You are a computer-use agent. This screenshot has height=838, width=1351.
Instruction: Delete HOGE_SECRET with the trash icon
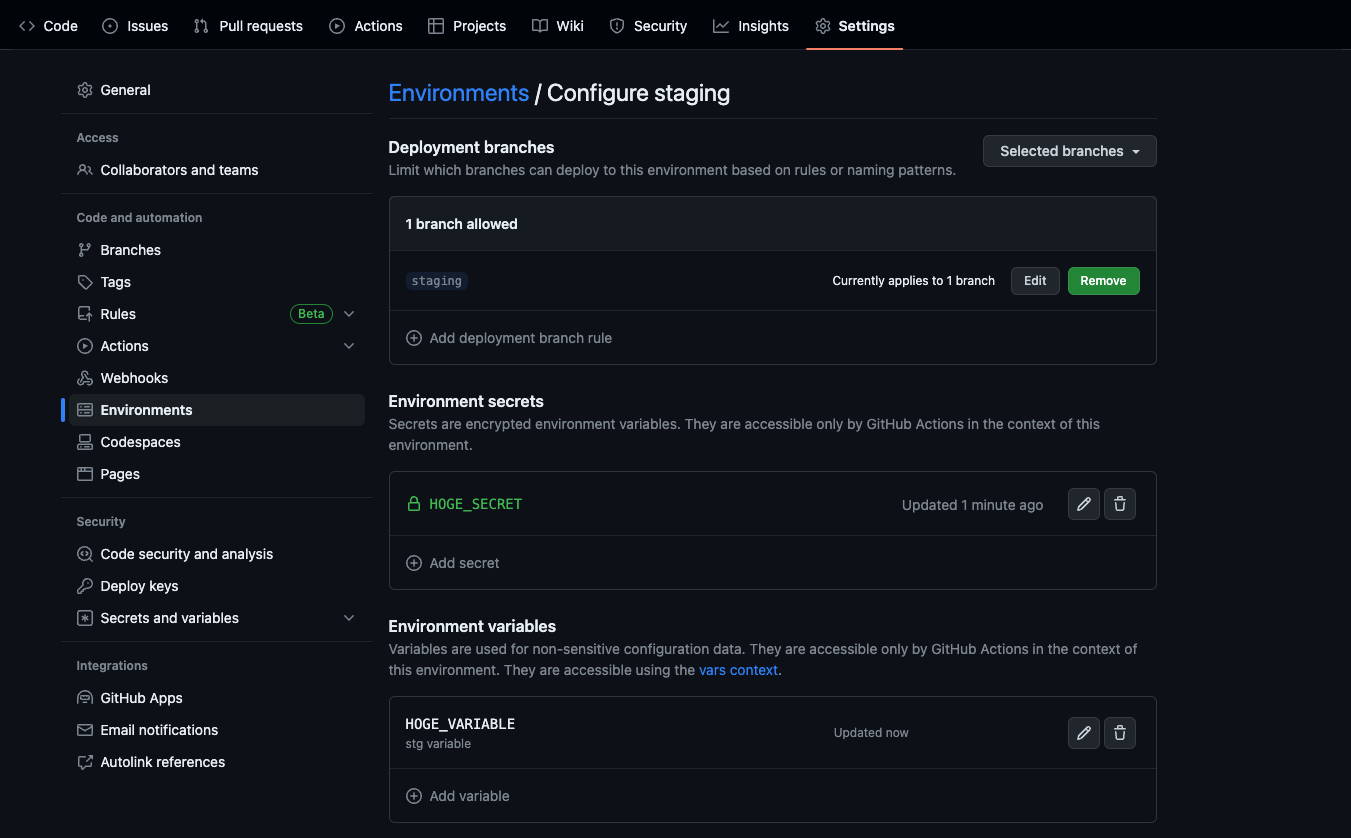(1119, 503)
